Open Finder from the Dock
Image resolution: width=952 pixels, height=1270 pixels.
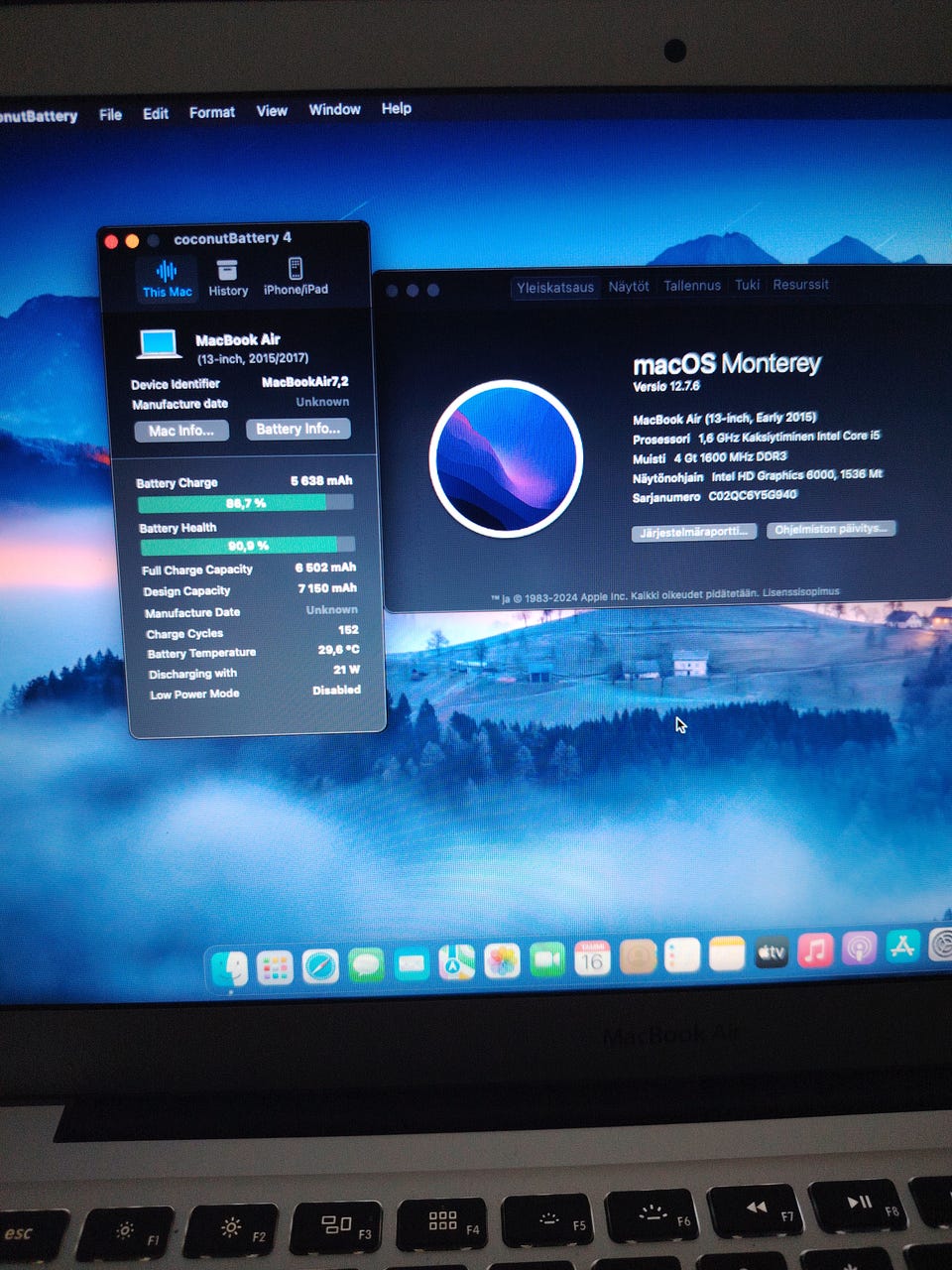click(x=229, y=967)
